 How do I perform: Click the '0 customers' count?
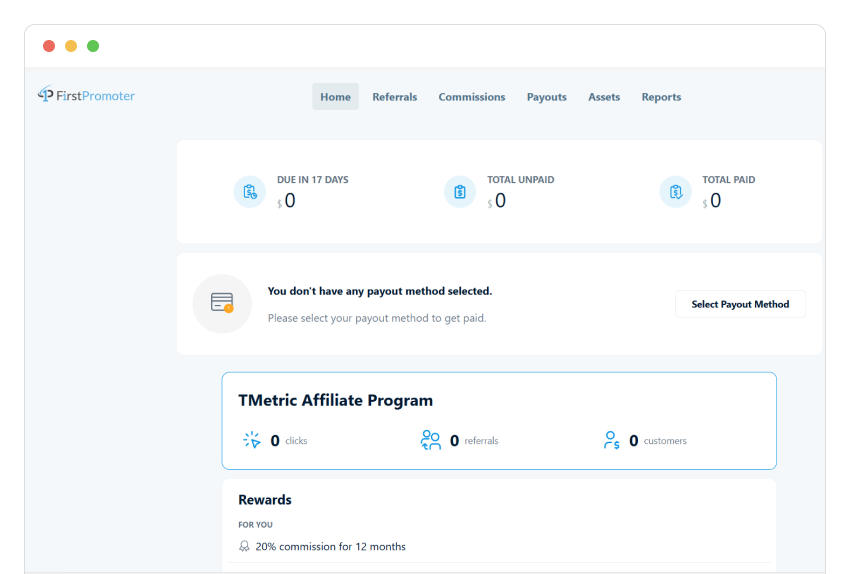click(x=658, y=441)
